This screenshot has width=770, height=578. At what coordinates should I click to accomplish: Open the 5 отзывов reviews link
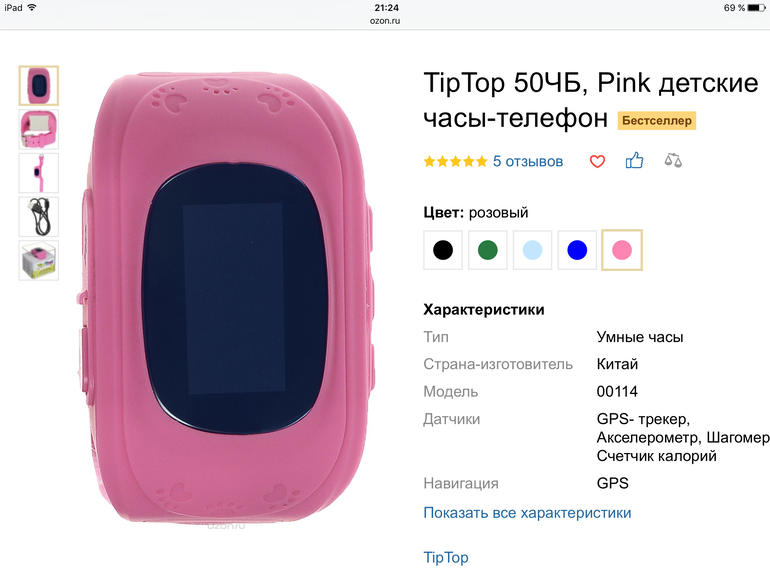(528, 161)
